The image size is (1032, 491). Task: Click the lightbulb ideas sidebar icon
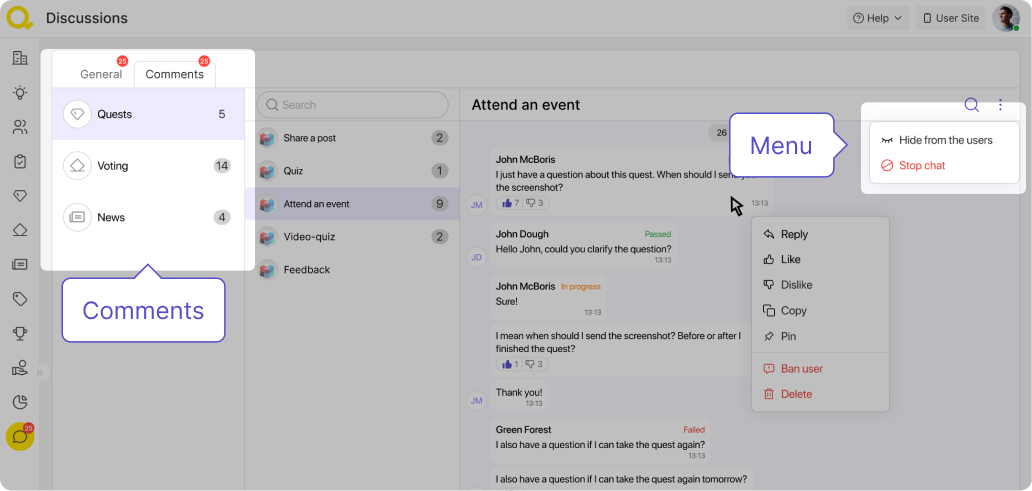click(19, 92)
